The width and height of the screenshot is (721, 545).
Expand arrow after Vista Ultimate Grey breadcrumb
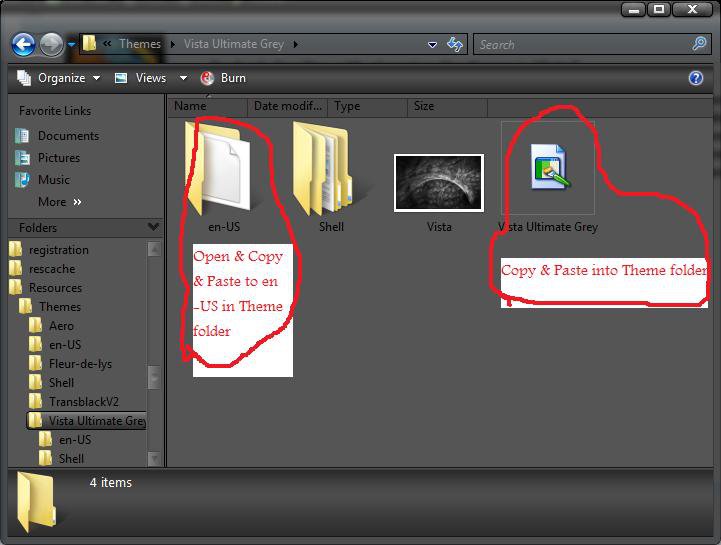click(x=295, y=44)
